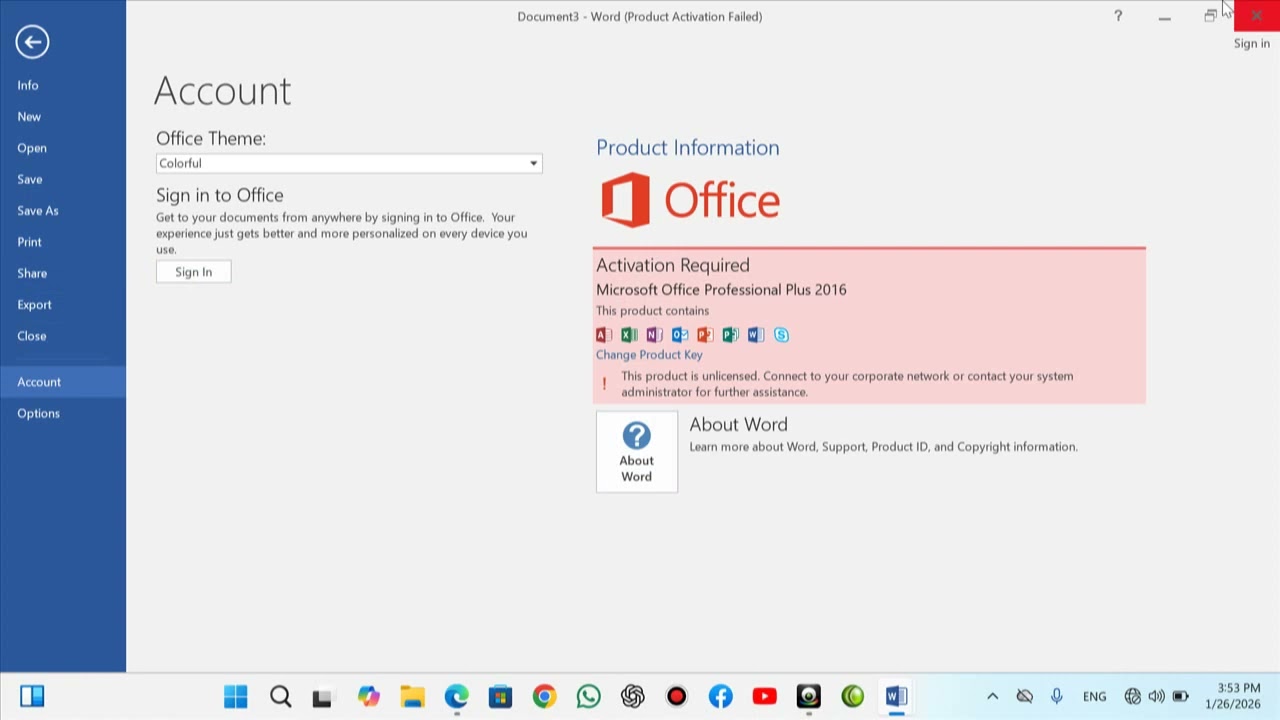Open Task View on the taskbar

(x=322, y=696)
